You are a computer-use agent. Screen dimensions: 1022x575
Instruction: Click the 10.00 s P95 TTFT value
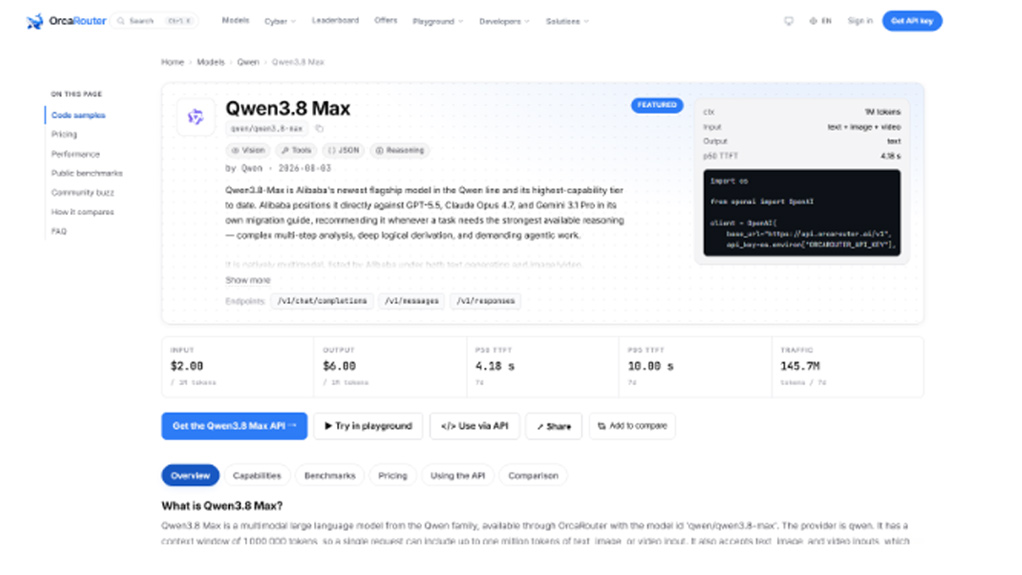[x=650, y=366]
